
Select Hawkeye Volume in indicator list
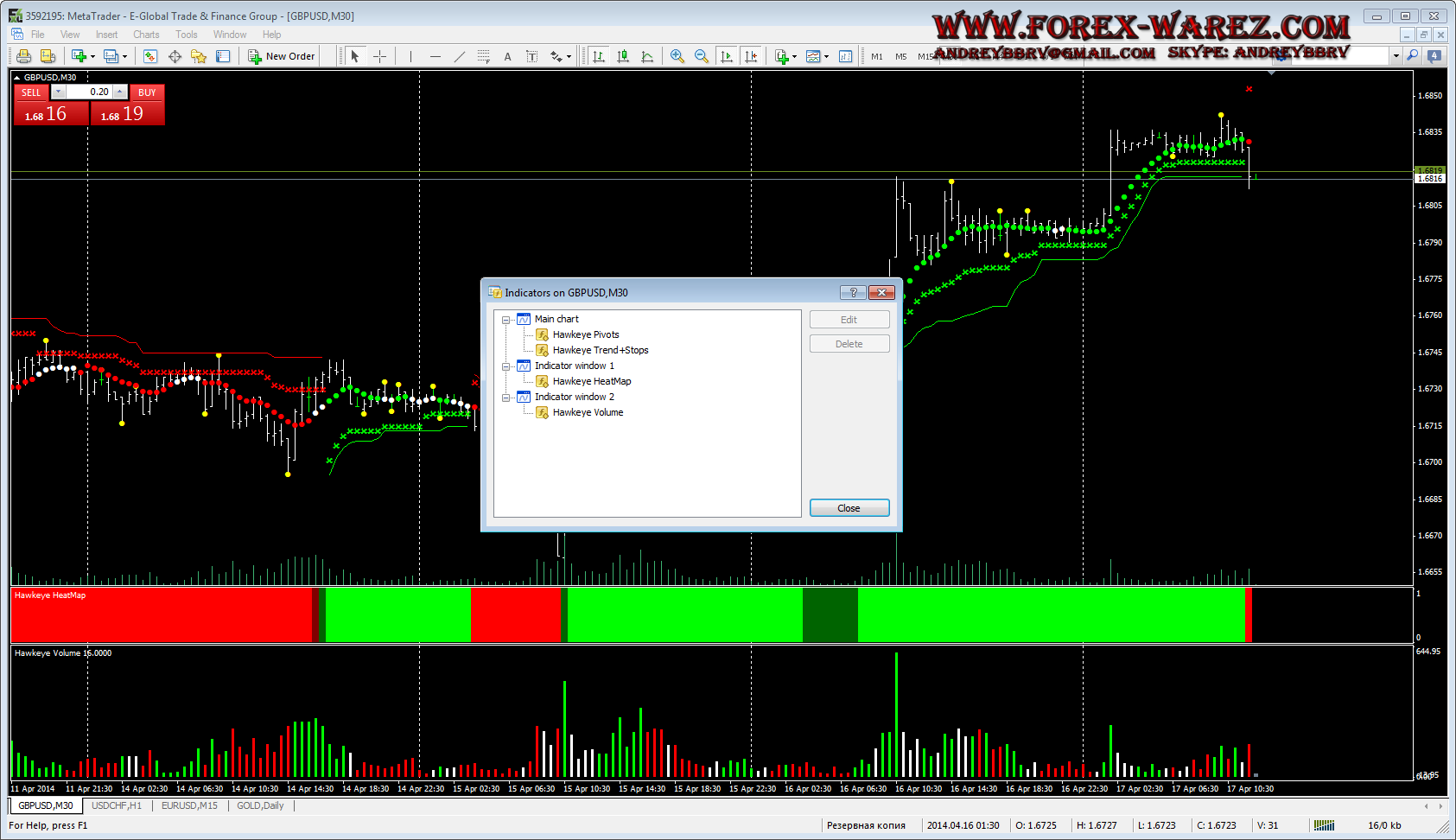[588, 413]
